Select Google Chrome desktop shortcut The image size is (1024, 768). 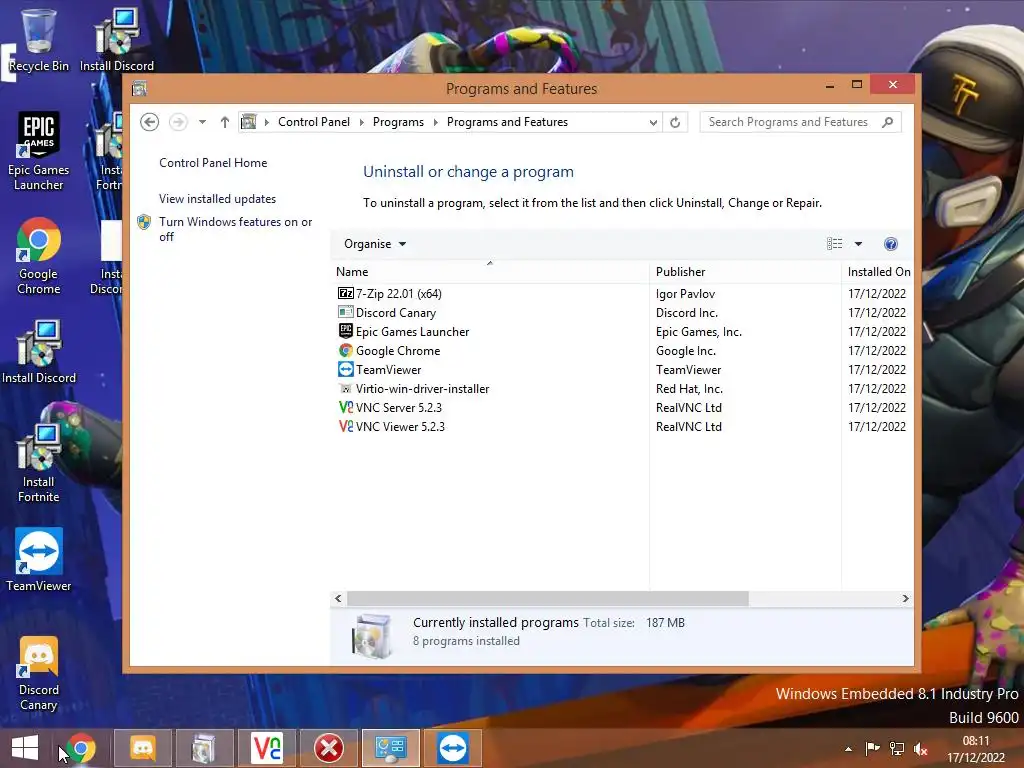coord(39,256)
